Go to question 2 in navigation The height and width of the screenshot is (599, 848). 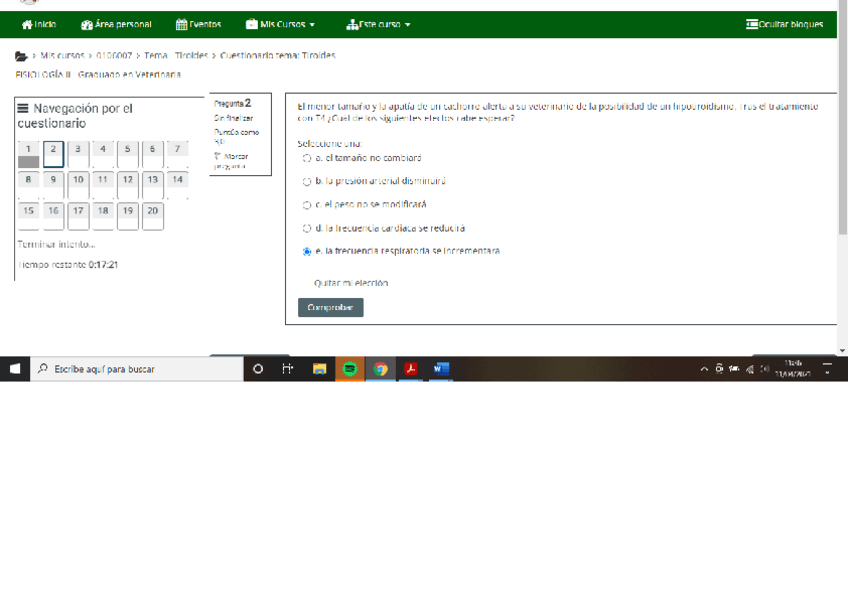(x=53, y=155)
